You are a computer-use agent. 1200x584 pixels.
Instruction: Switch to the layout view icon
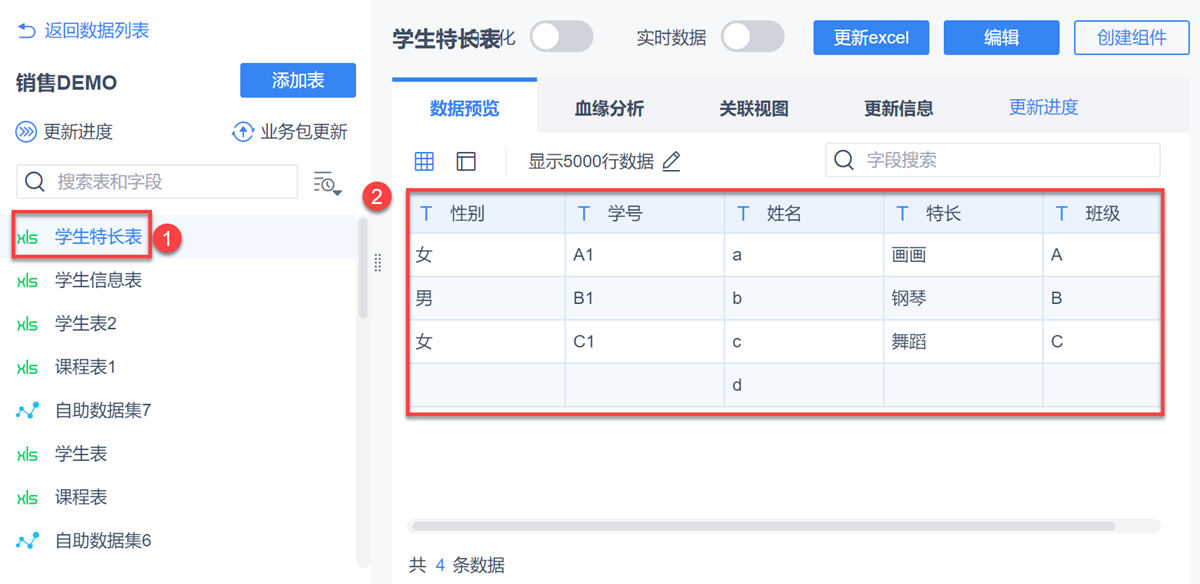pos(466,161)
